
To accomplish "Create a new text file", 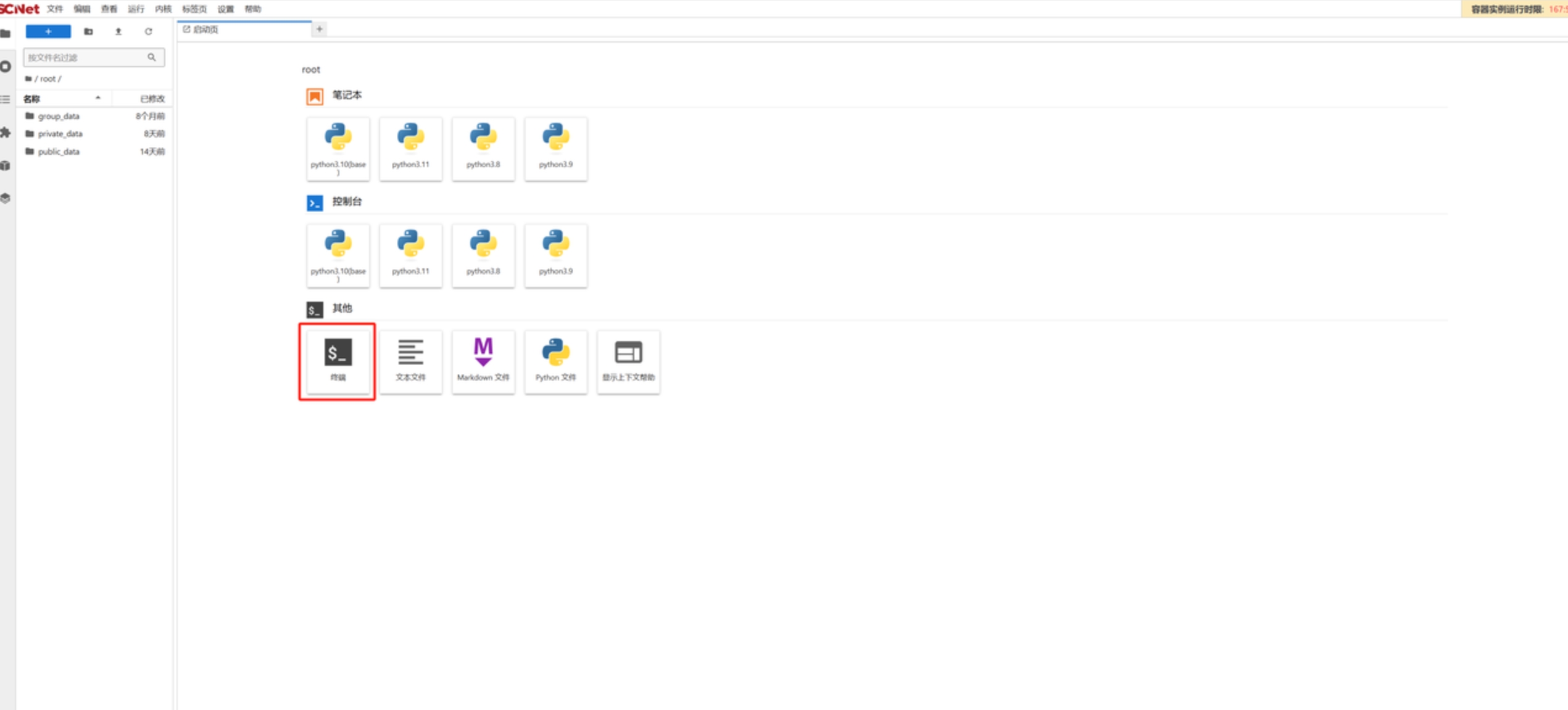I will point(410,361).
